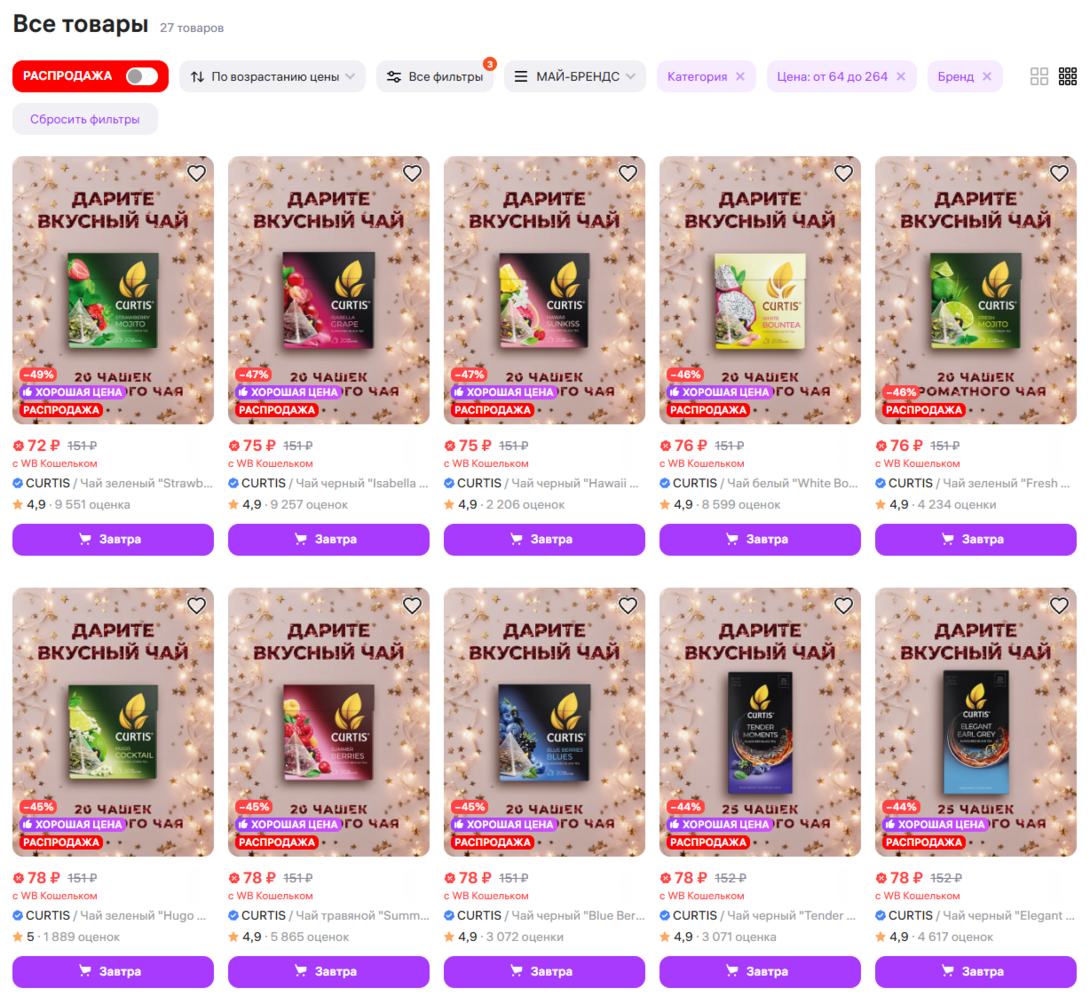
Task: Add Elegant Earl Grey to favorites
Action: coord(1059,606)
